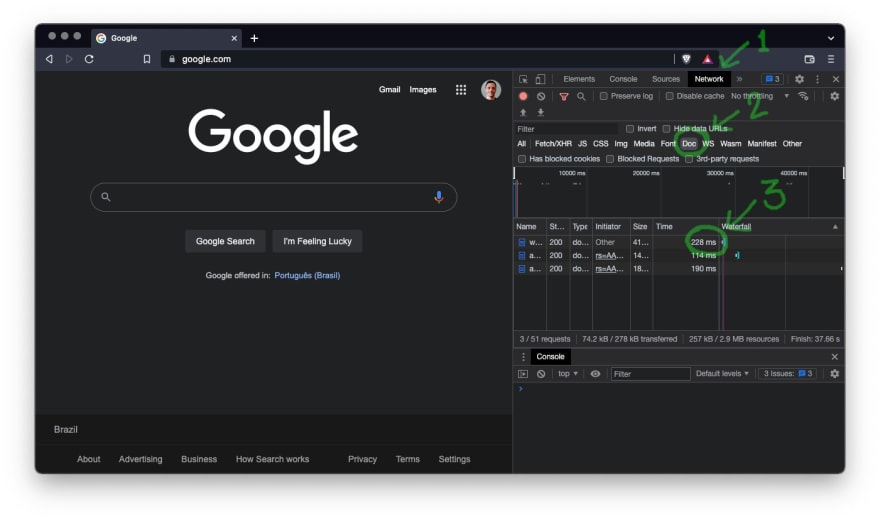Image resolution: width=880 pixels, height=520 pixels.
Task: Bookmark the page with the bookmark icon
Action: pyautogui.click(x=147, y=59)
